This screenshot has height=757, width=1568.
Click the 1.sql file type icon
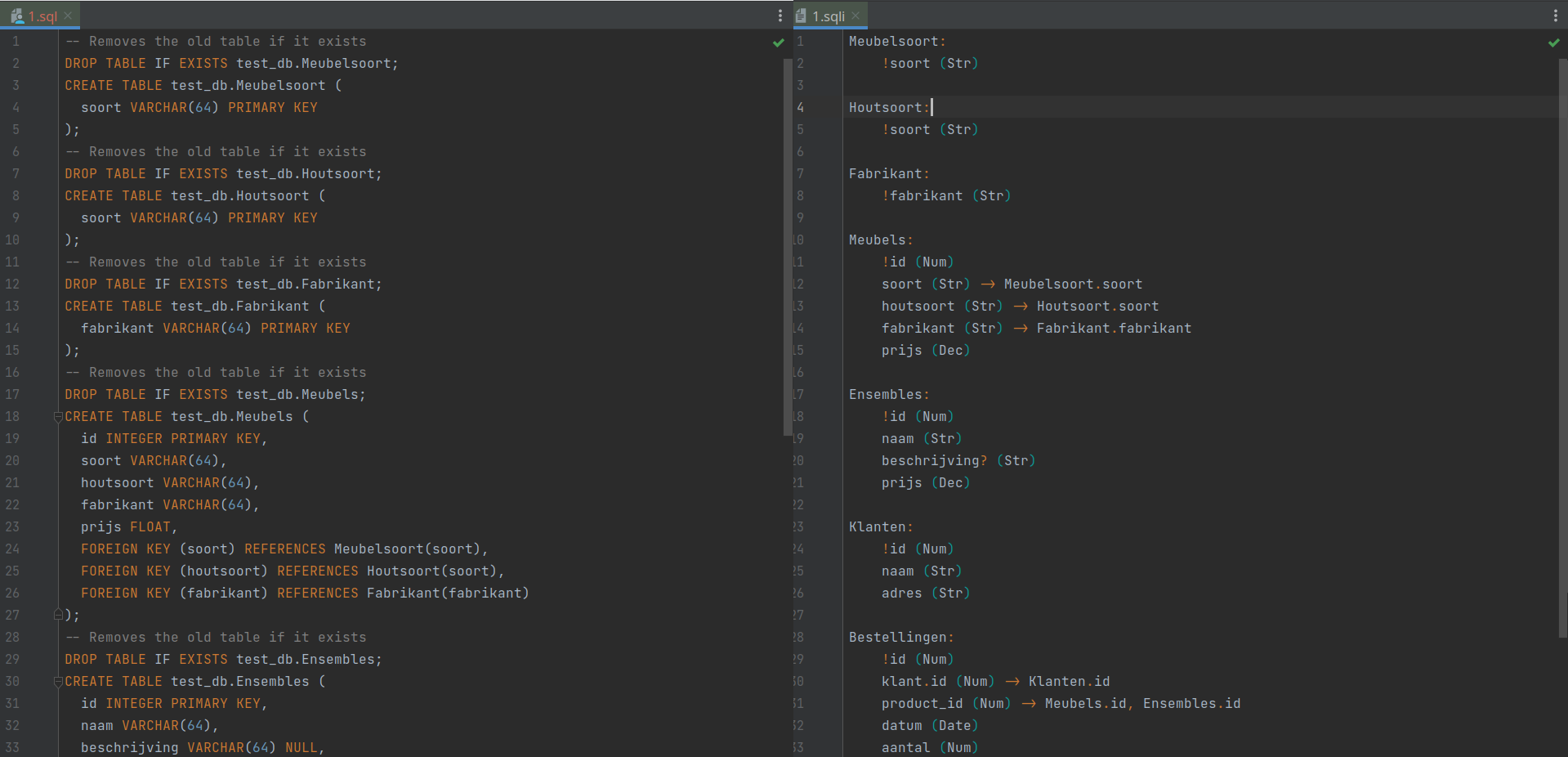(17, 16)
